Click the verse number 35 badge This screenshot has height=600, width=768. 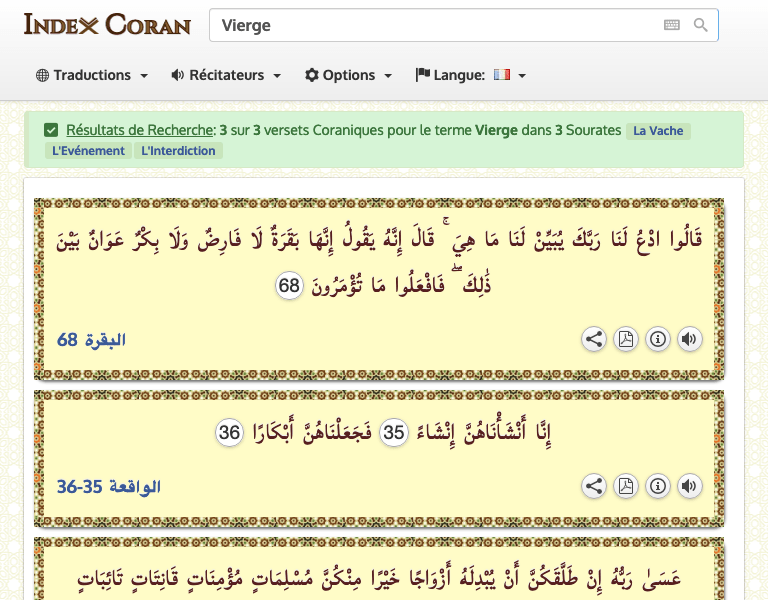394,432
